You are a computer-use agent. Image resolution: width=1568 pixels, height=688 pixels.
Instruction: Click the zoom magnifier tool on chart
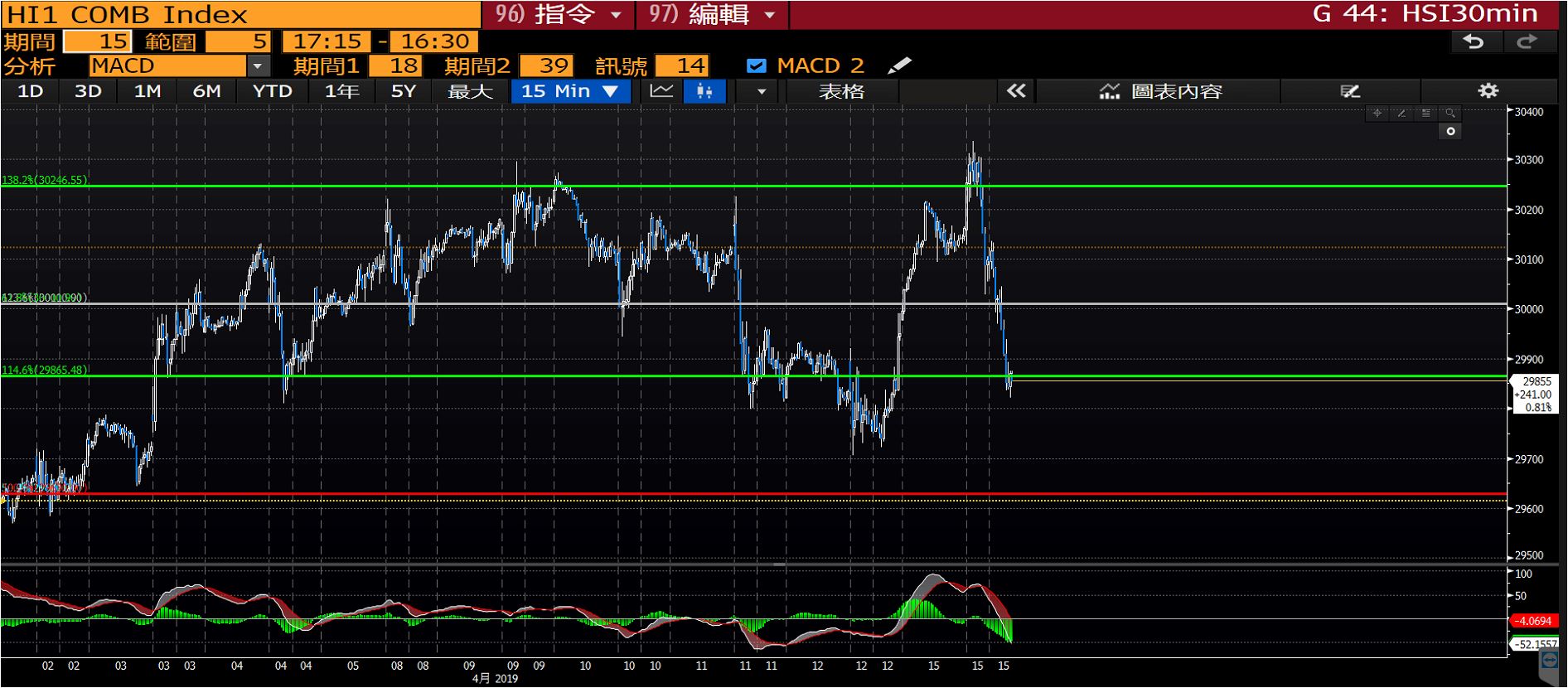[1449, 114]
